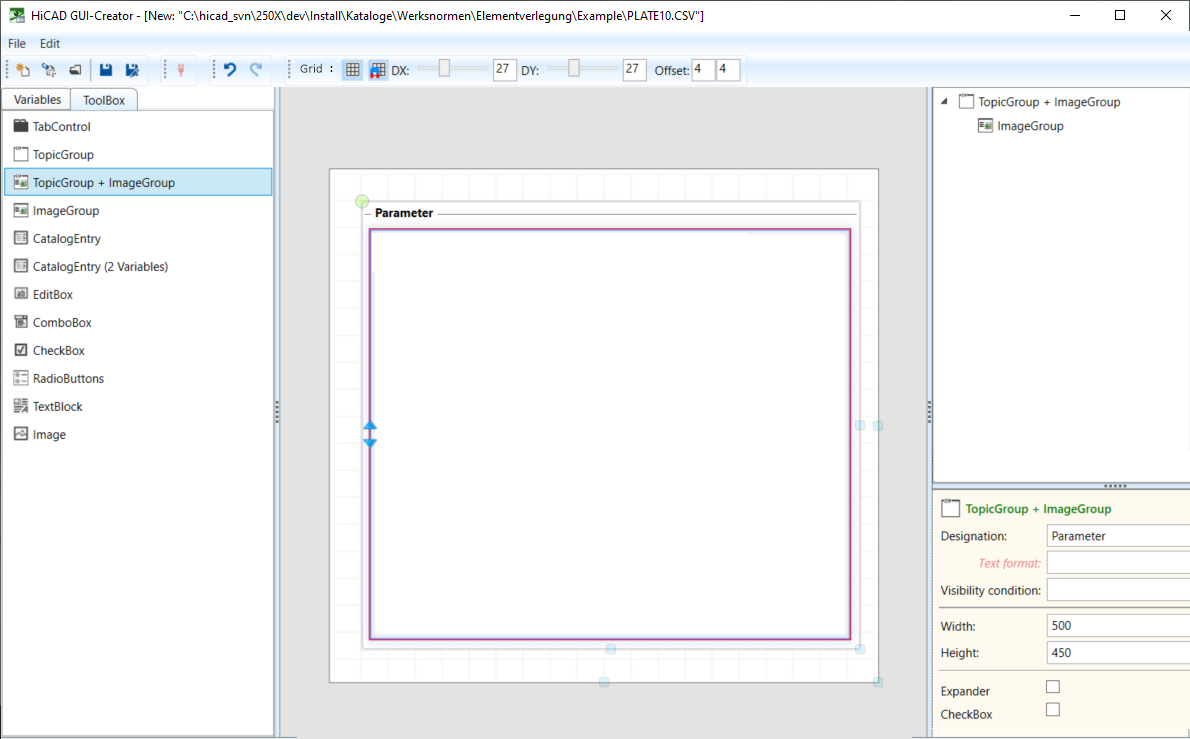The height and width of the screenshot is (739, 1190).
Task: Adjust the DX grid slider
Action: pos(444,68)
